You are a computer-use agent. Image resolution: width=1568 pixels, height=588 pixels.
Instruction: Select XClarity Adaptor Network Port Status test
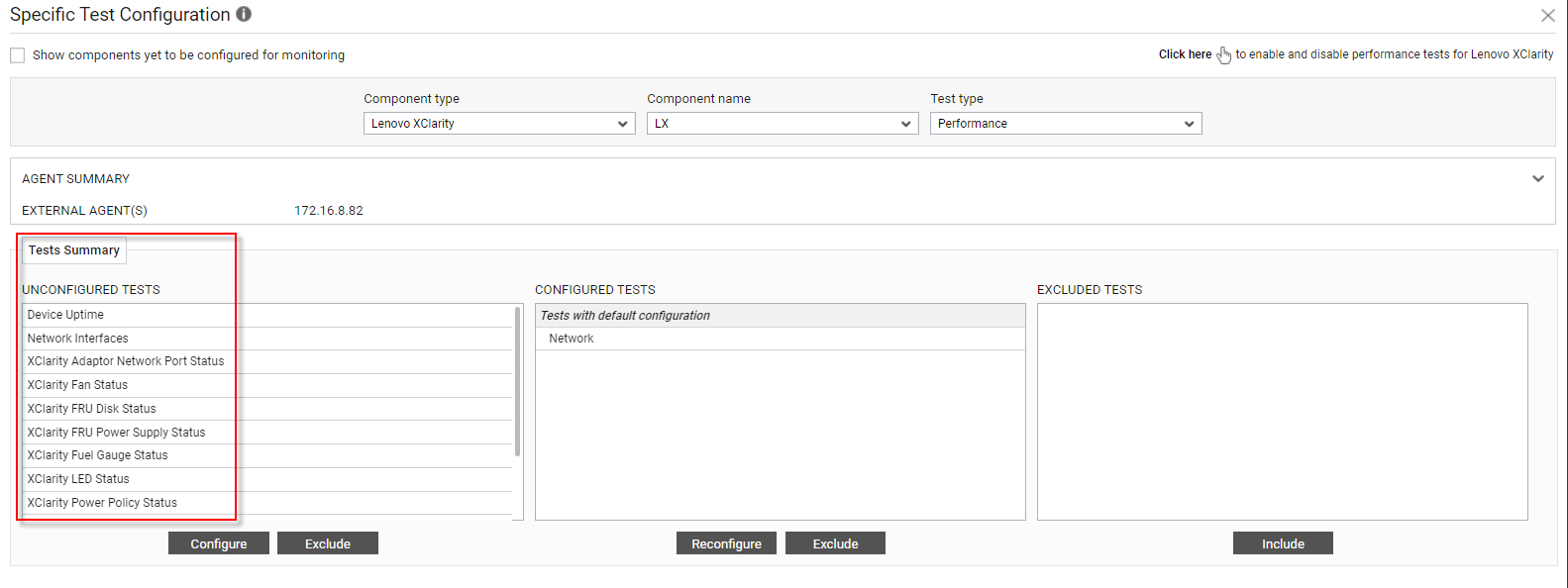coord(267,361)
